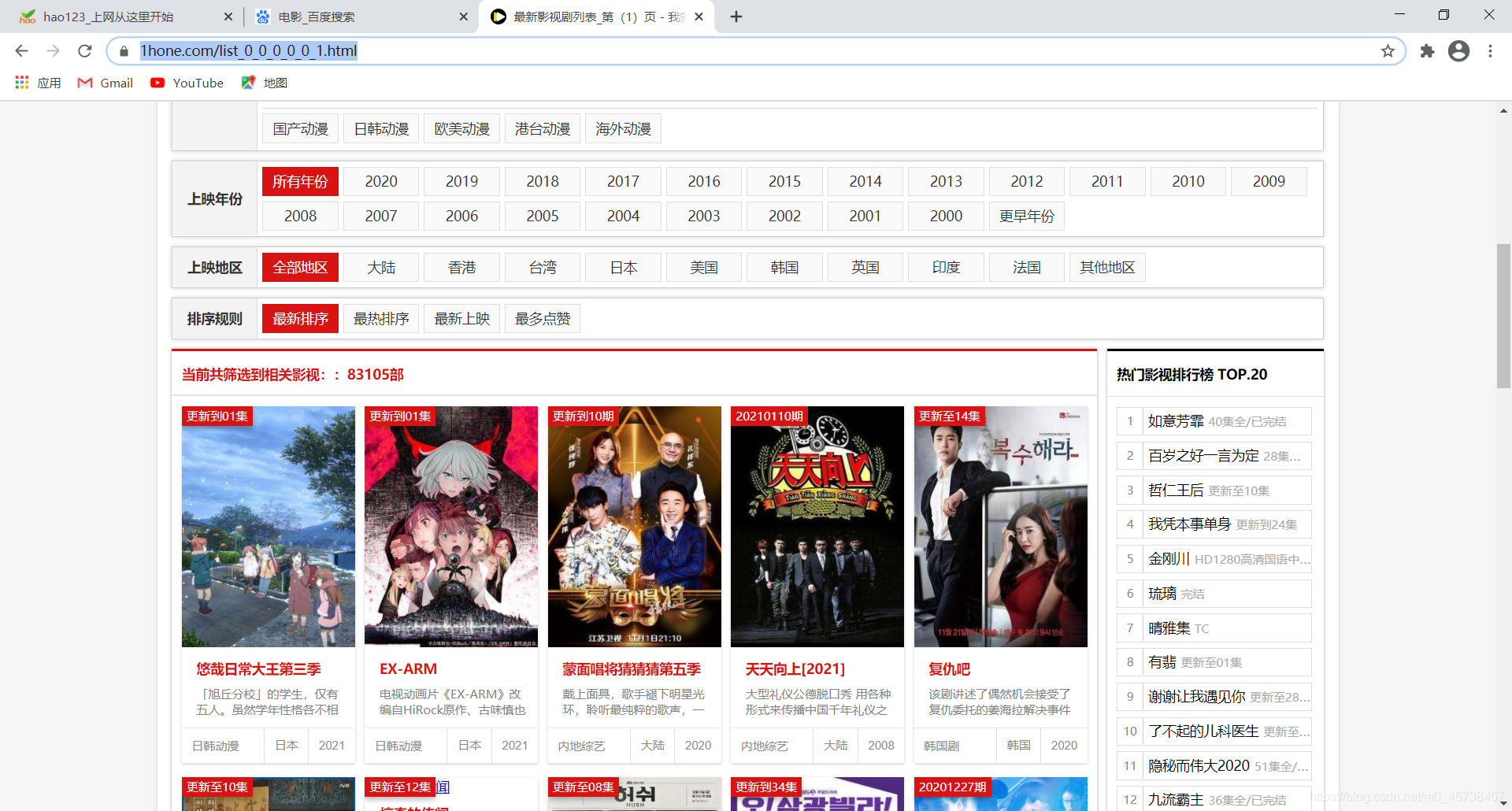Filter by year 2003
This screenshot has height=811, width=1512.
704,216
